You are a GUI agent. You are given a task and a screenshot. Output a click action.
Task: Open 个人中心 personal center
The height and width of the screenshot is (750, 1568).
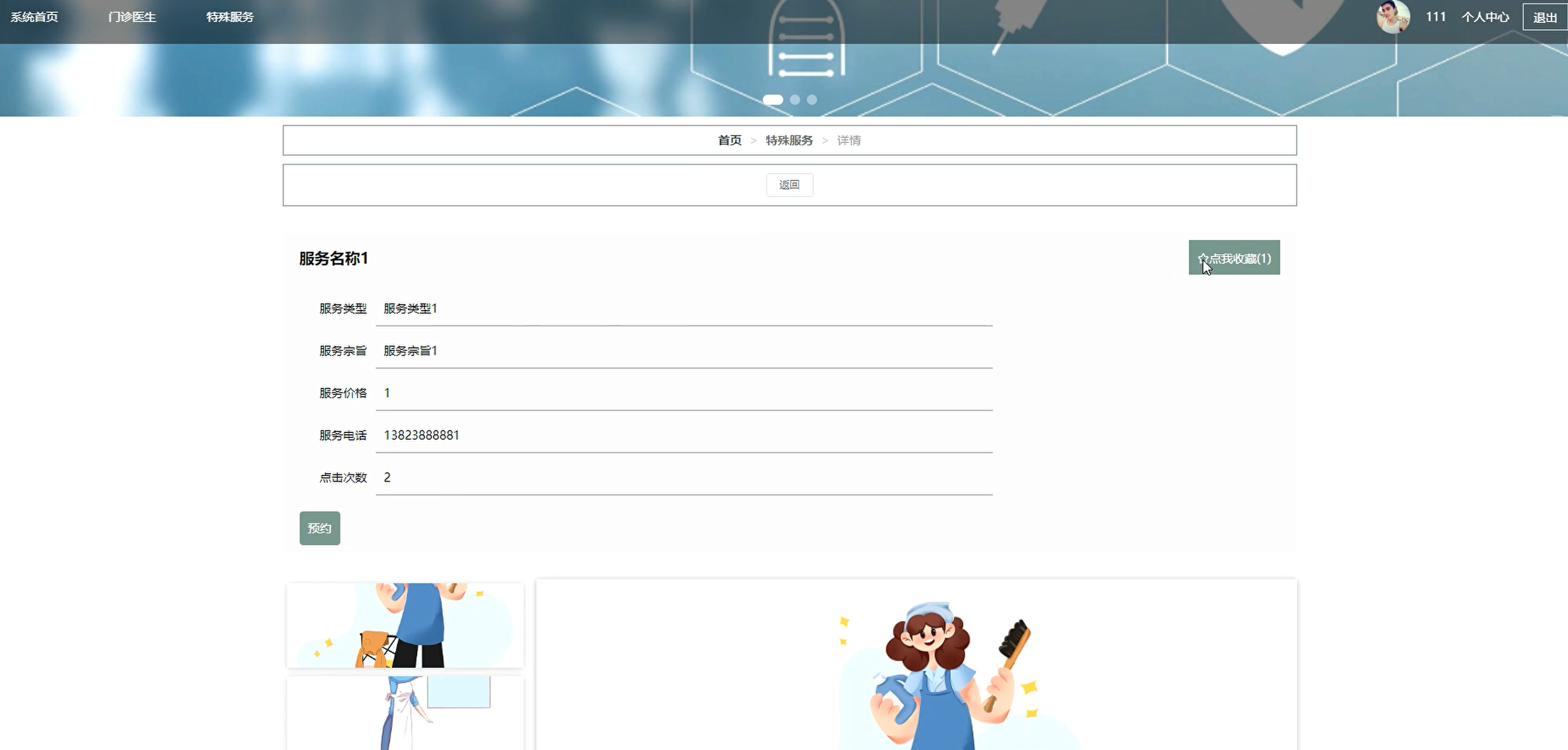pos(1485,17)
